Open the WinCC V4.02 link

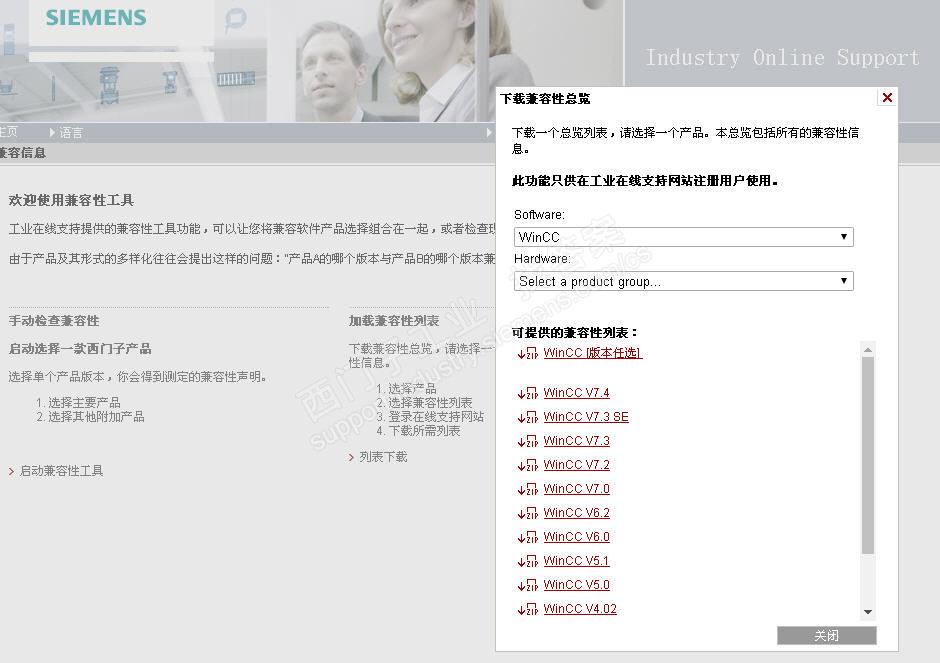(580, 609)
